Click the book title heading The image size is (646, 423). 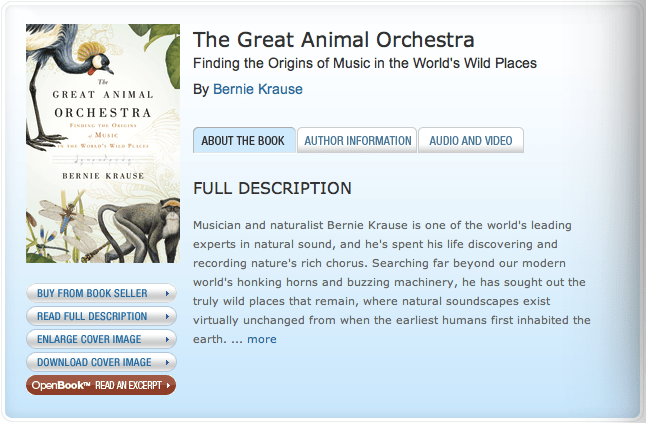[333, 40]
